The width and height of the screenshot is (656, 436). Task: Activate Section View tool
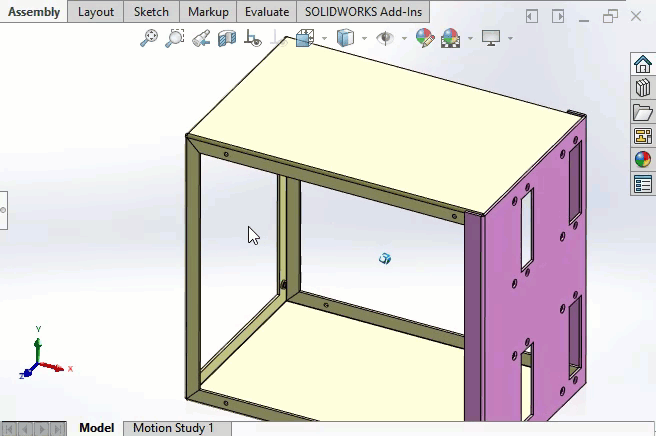(x=227, y=38)
